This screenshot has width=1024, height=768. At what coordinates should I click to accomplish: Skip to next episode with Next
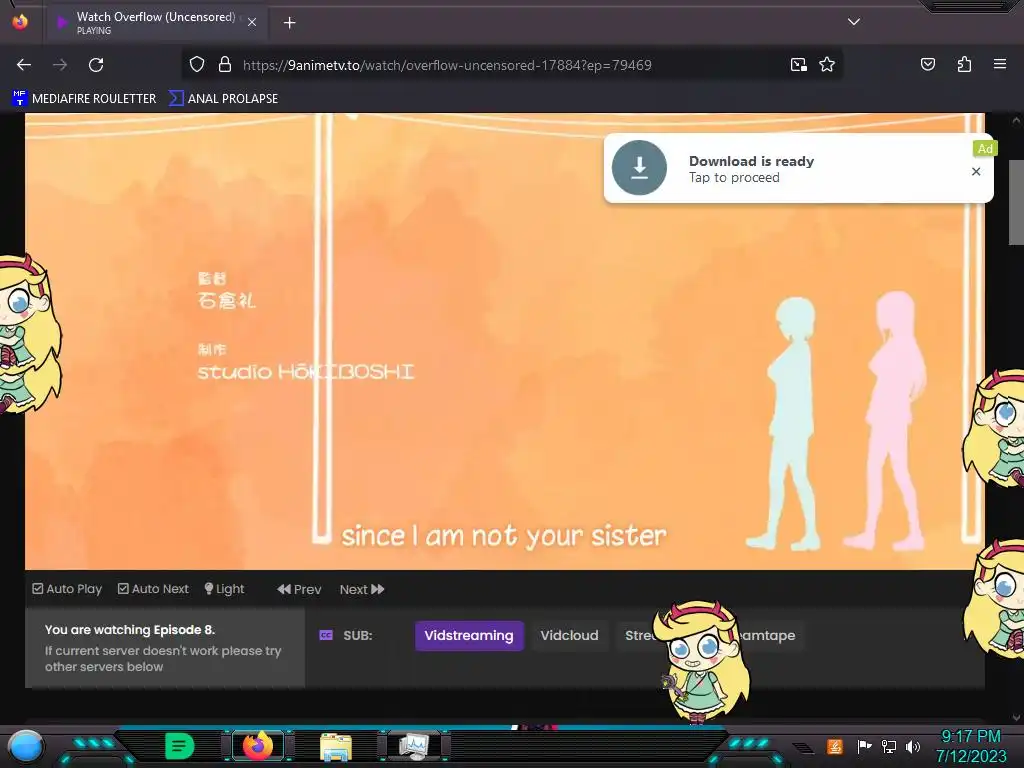tap(362, 589)
